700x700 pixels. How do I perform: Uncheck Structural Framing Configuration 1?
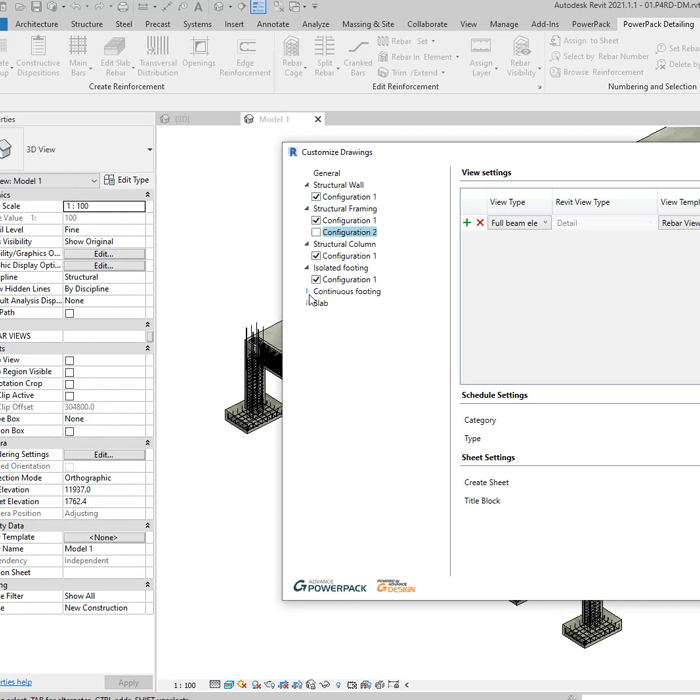(x=316, y=221)
